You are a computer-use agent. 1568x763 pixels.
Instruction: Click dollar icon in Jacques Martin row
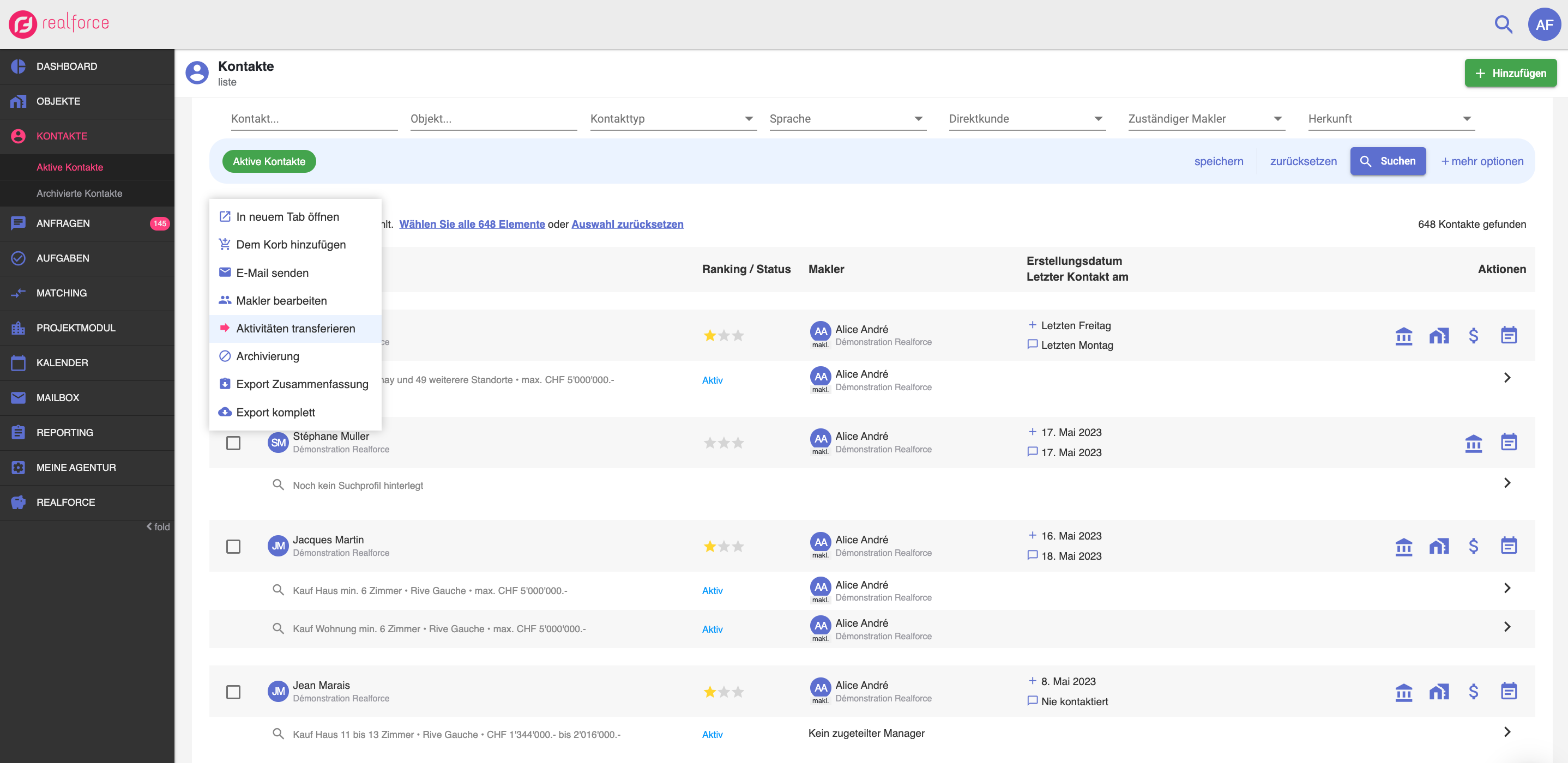coord(1473,547)
